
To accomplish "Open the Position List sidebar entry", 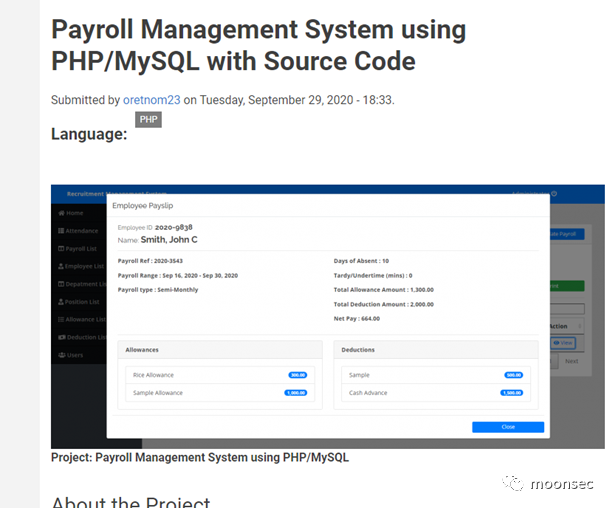I will [79, 302].
